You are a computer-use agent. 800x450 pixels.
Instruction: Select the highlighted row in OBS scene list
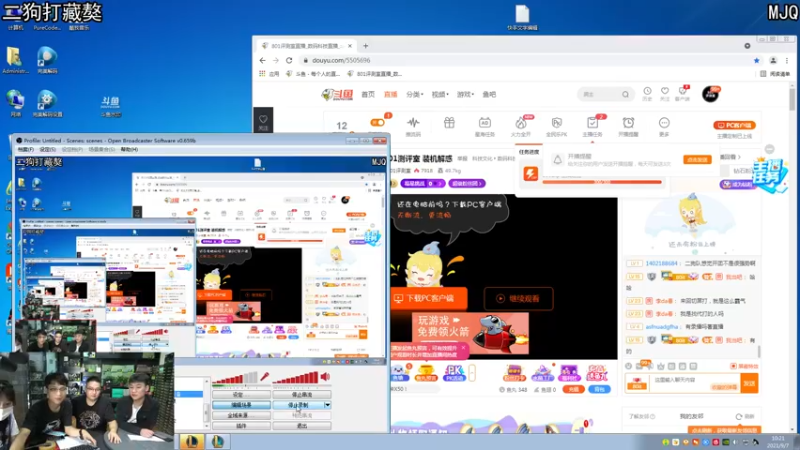point(189,394)
